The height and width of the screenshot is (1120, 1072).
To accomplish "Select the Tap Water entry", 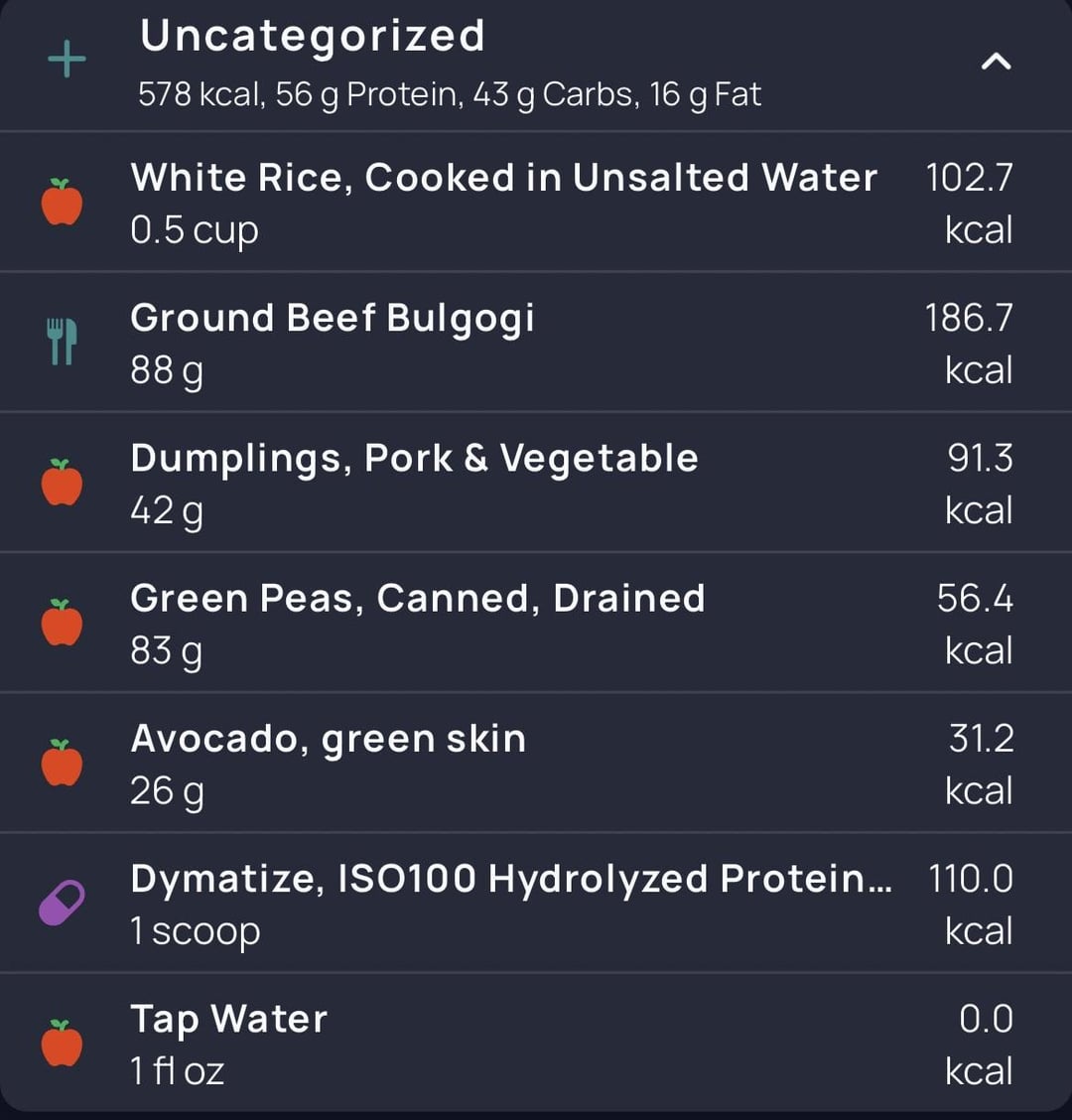I will tap(536, 1043).
